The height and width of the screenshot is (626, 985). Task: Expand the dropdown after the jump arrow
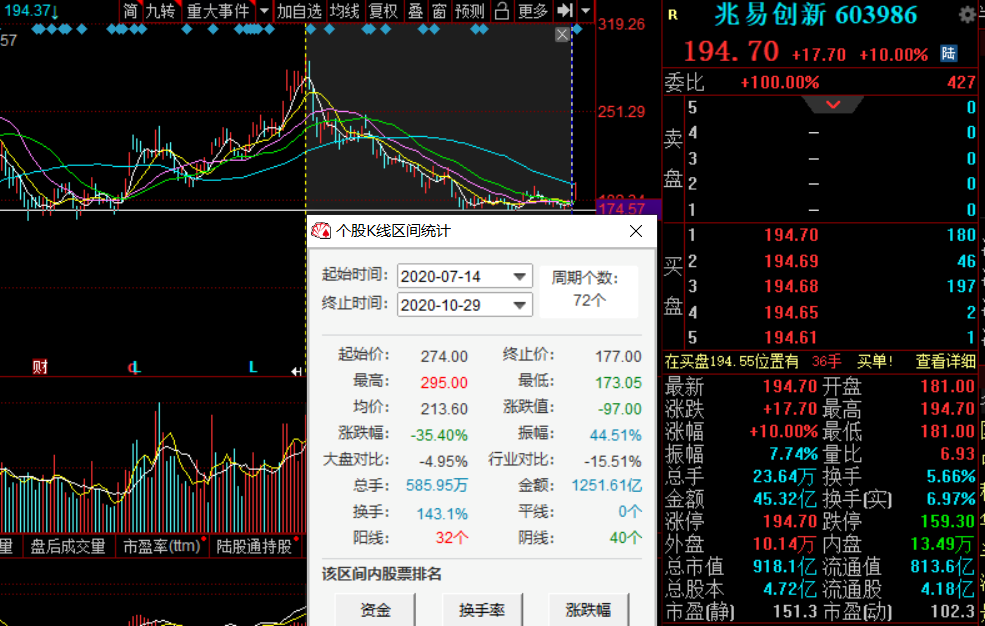pyautogui.click(x=585, y=11)
